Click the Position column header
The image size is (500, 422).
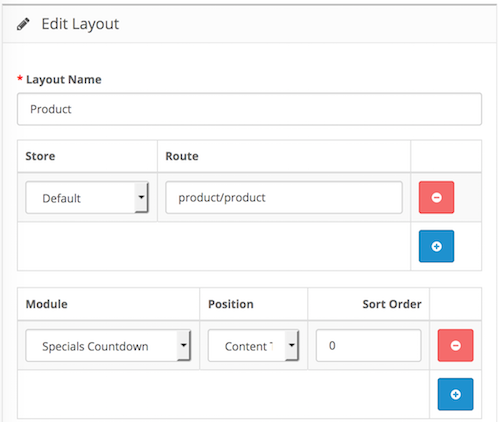[x=231, y=304]
